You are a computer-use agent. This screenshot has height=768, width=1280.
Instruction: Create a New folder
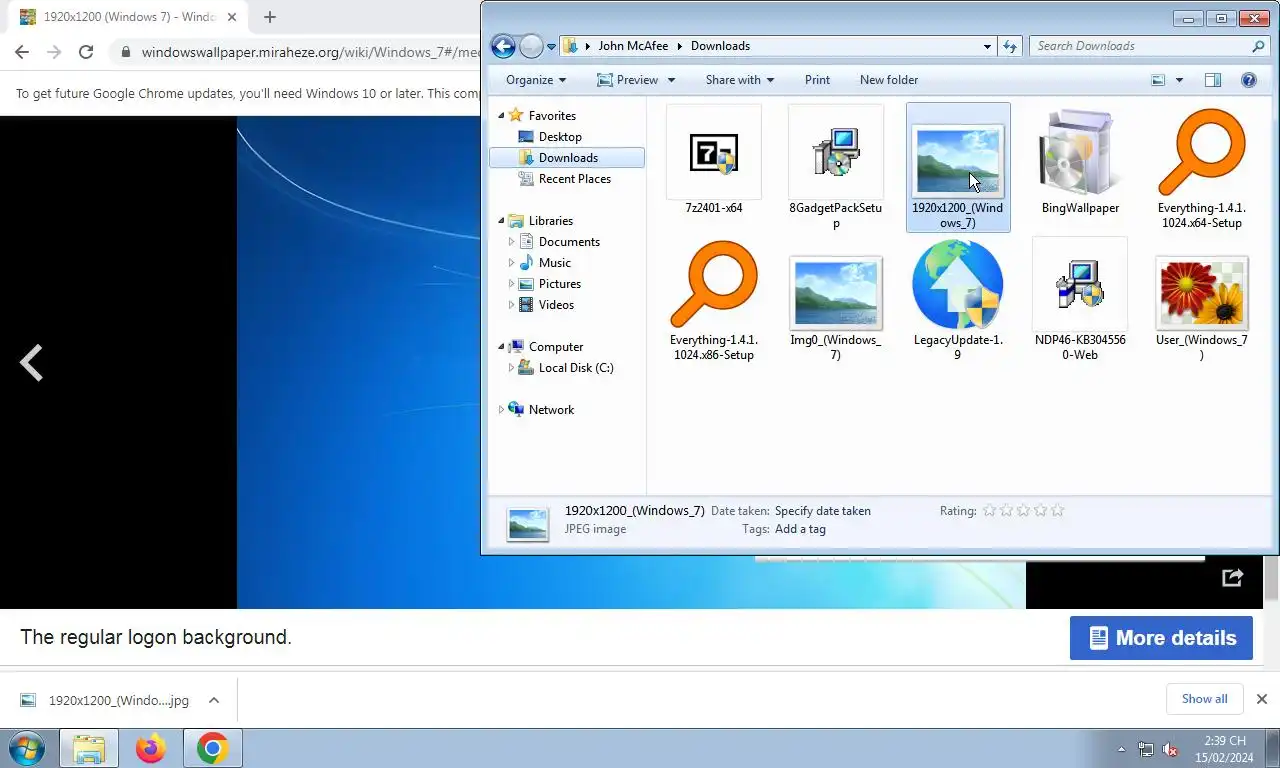pyautogui.click(x=889, y=80)
